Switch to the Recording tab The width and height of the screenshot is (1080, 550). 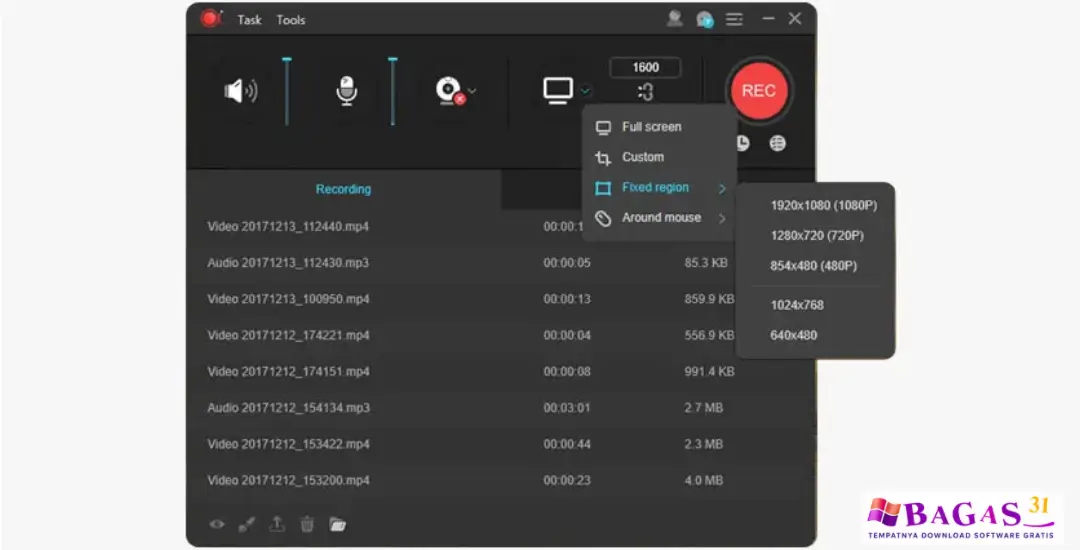pyautogui.click(x=343, y=189)
